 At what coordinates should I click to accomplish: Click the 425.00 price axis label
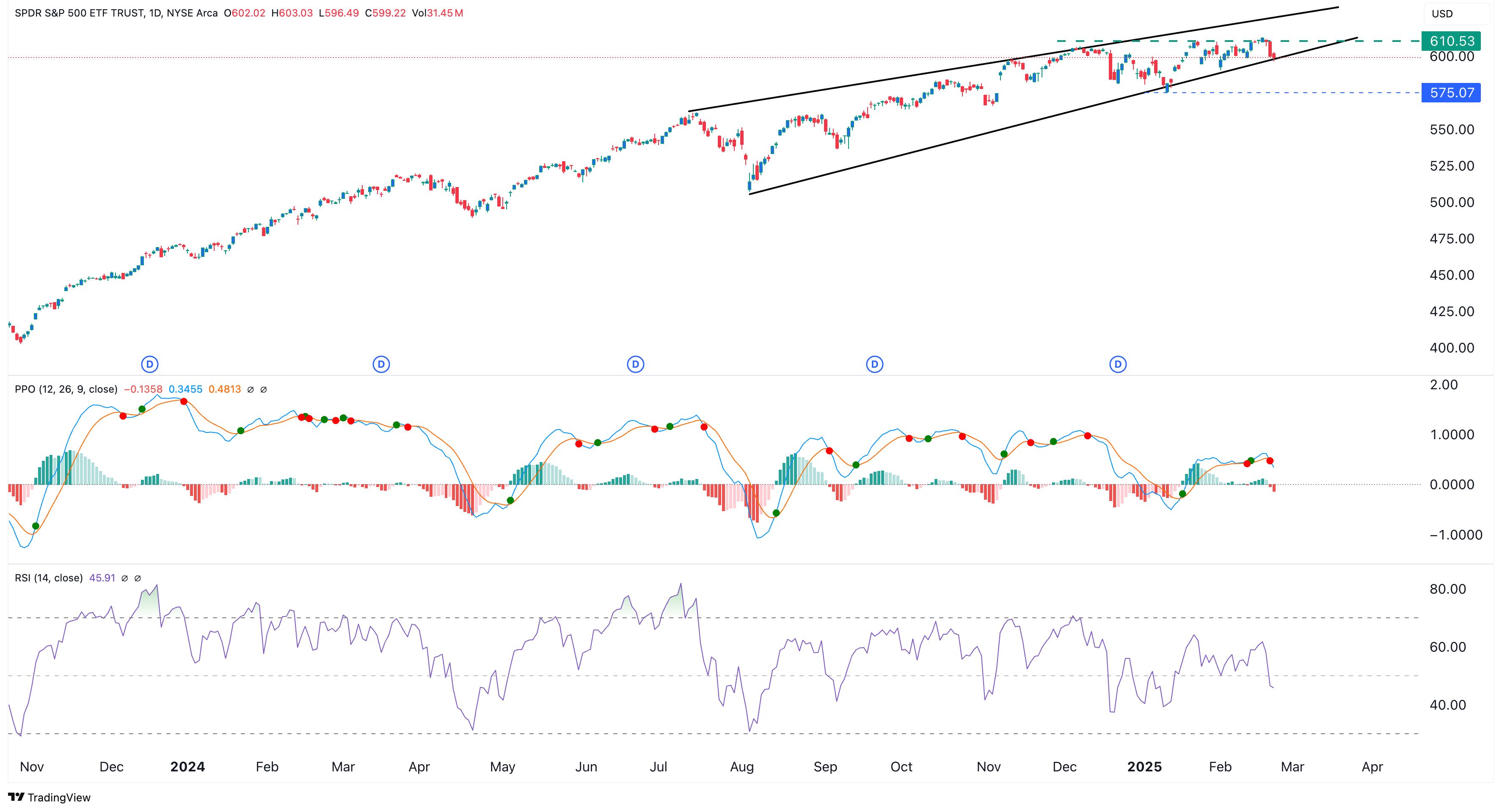tap(1452, 311)
